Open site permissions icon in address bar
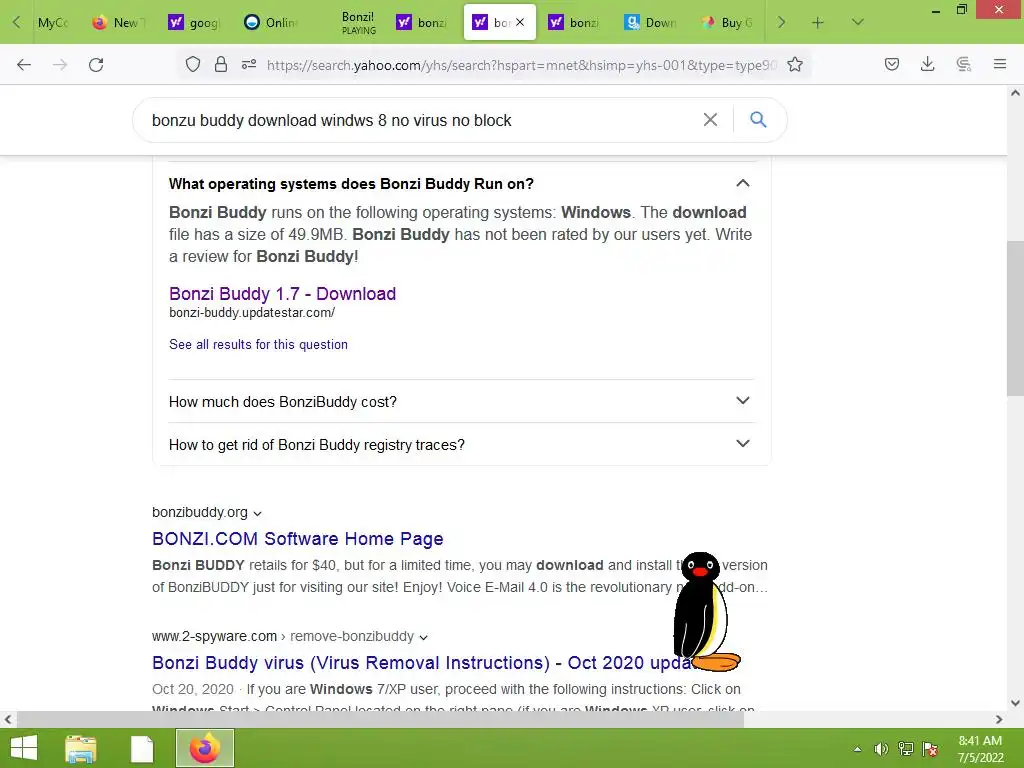The image size is (1024, 768). [249, 64]
